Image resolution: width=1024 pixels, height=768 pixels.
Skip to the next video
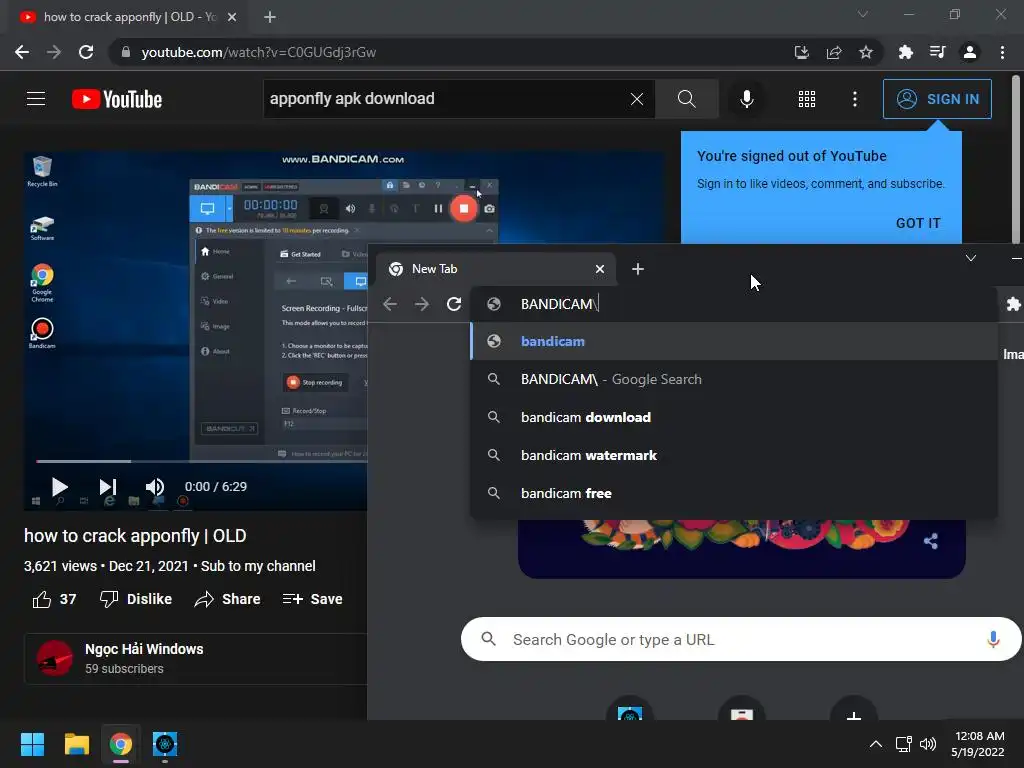pos(108,487)
